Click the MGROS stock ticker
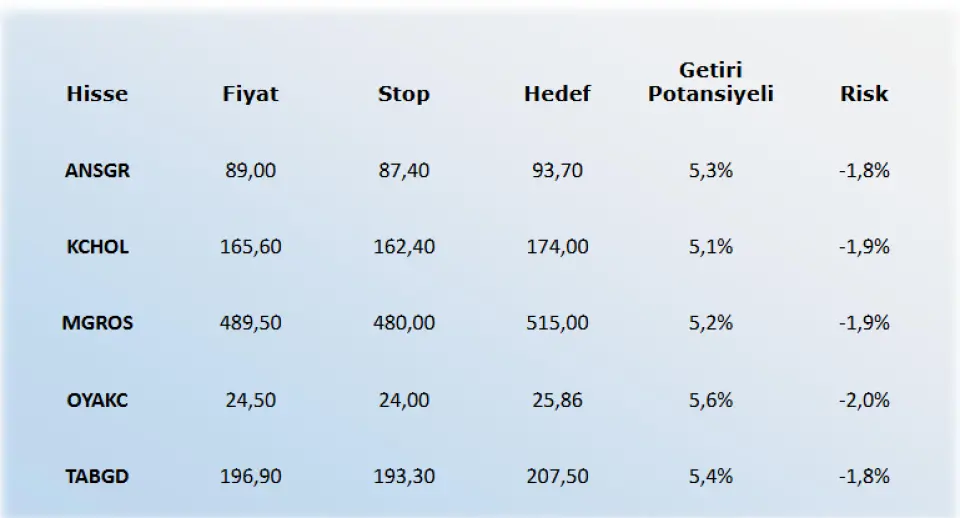960x518 pixels. pyautogui.click(x=97, y=323)
